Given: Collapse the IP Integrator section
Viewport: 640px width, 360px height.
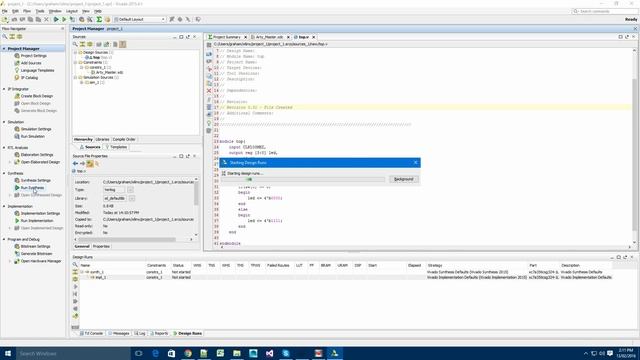Looking at the screenshot, I should [4, 89].
